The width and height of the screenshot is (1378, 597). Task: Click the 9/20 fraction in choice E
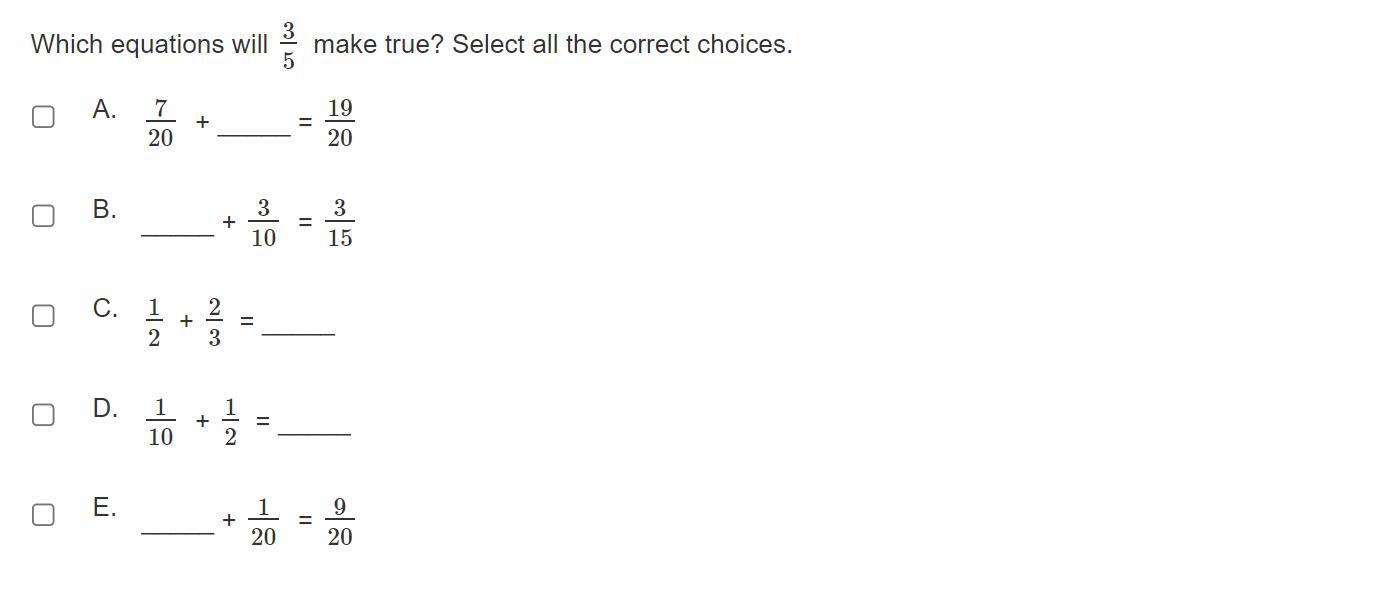click(x=340, y=522)
